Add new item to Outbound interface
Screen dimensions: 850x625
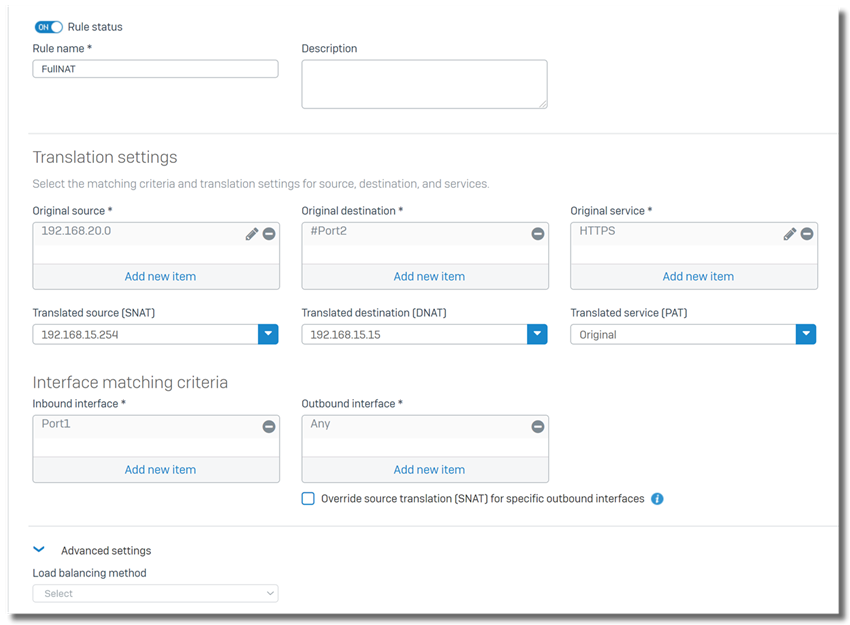point(429,469)
